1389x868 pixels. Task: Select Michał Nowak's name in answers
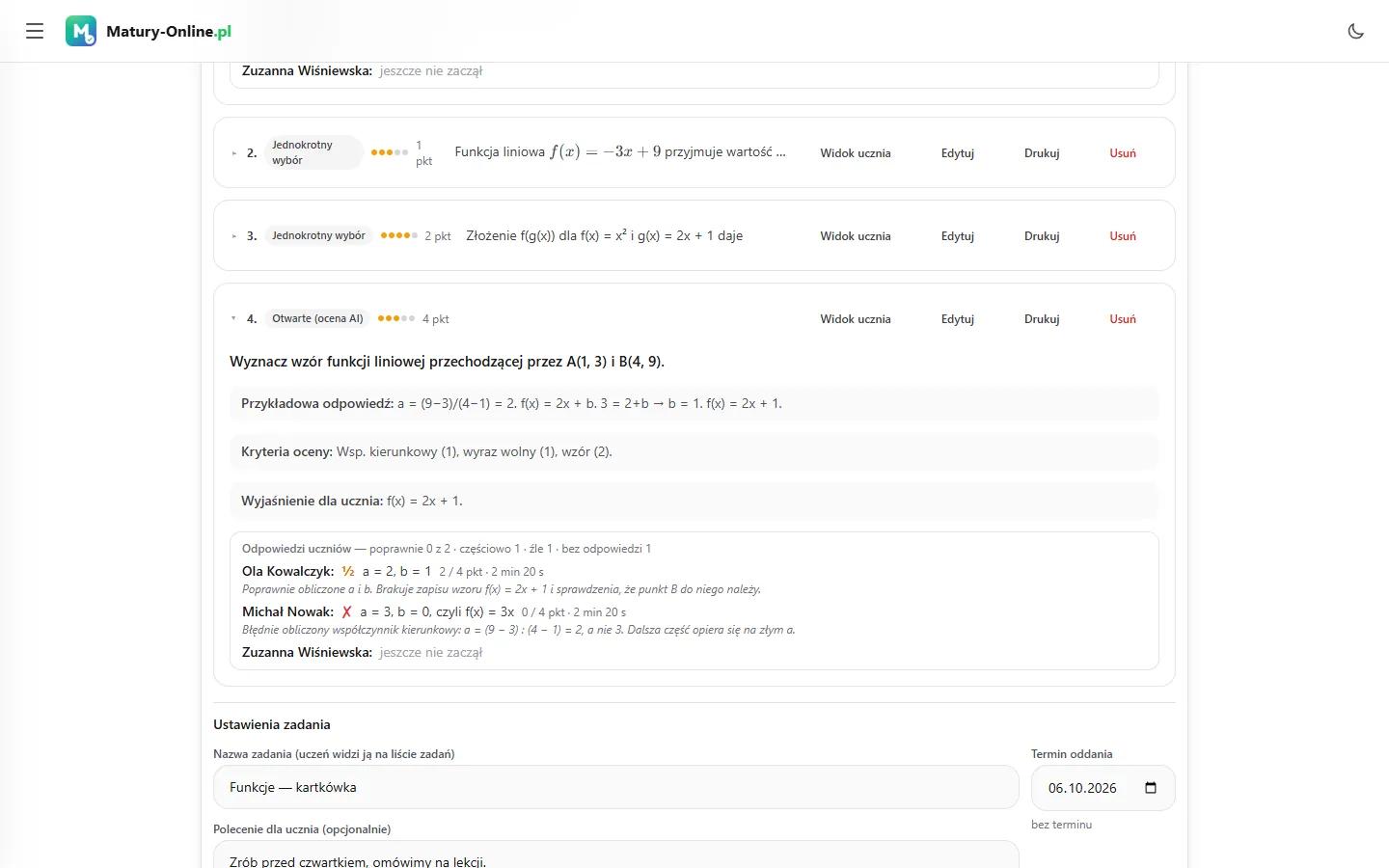(x=287, y=611)
